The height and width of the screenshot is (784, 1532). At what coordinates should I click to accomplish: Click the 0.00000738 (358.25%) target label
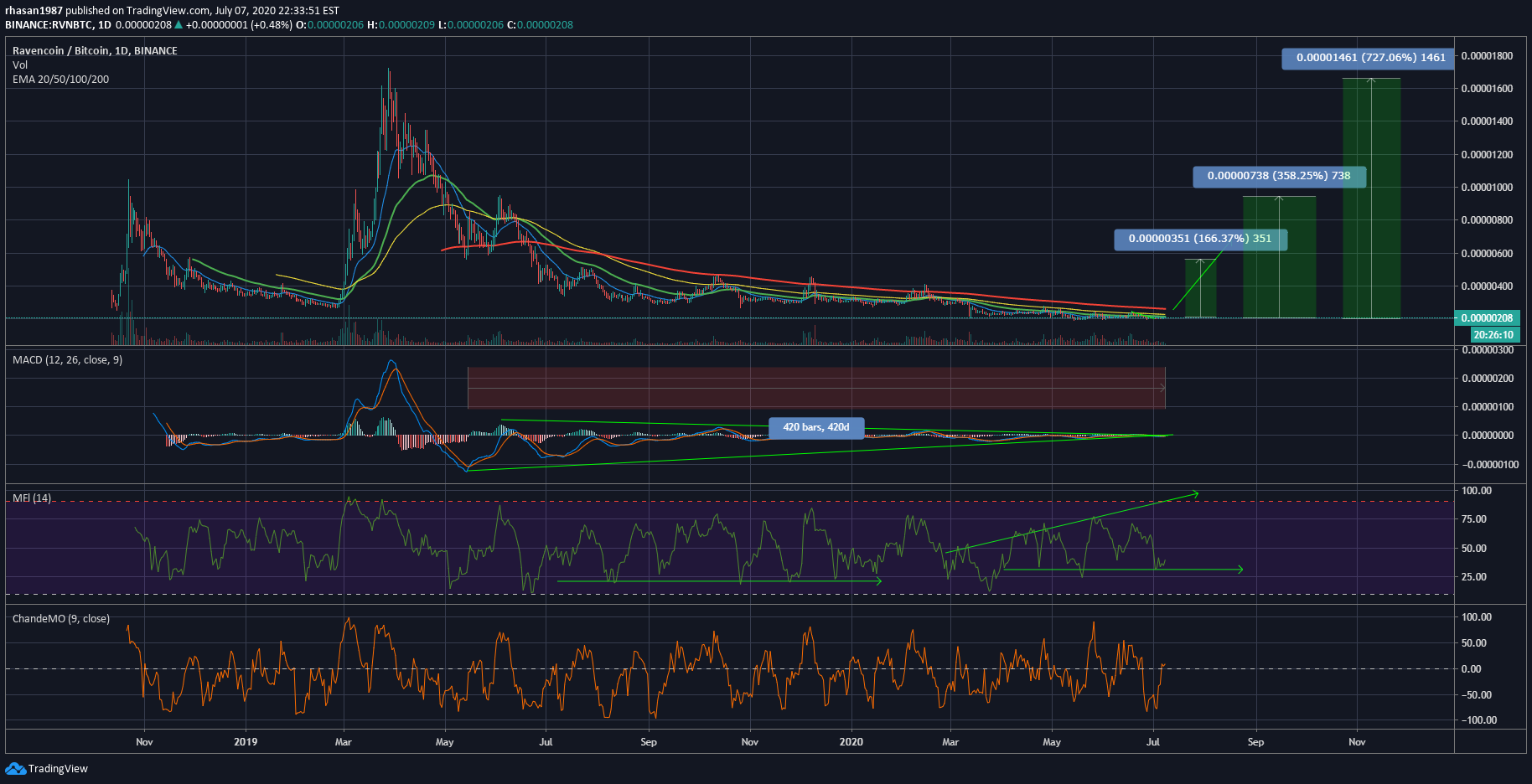point(1279,176)
